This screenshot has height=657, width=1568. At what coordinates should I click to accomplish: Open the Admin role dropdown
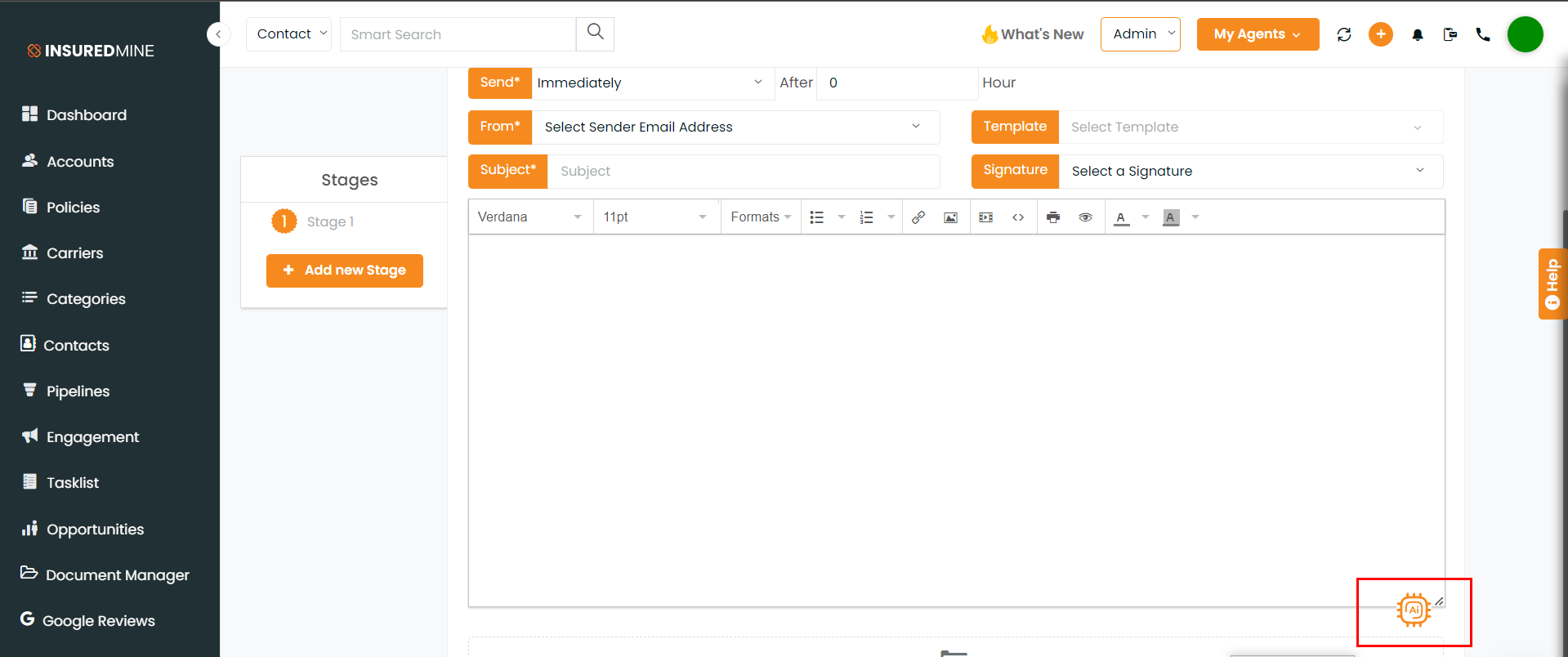1141,34
